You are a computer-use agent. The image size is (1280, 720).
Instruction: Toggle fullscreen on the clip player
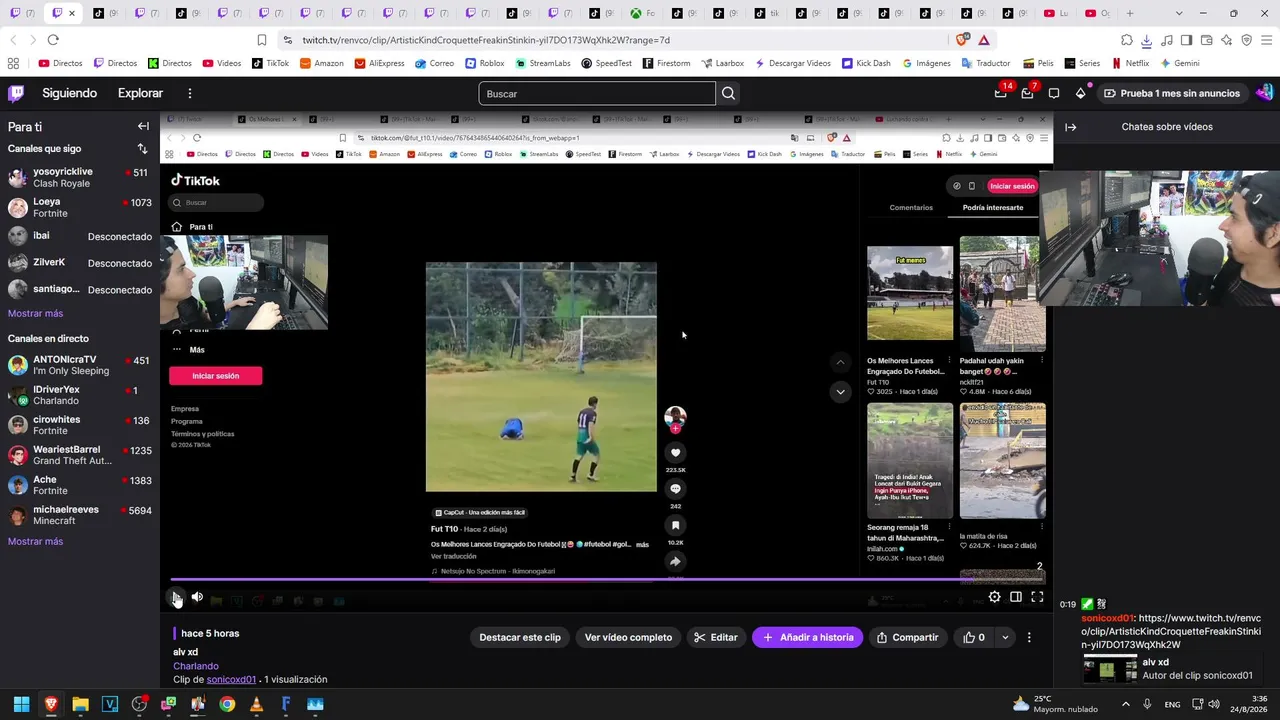click(x=1037, y=597)
